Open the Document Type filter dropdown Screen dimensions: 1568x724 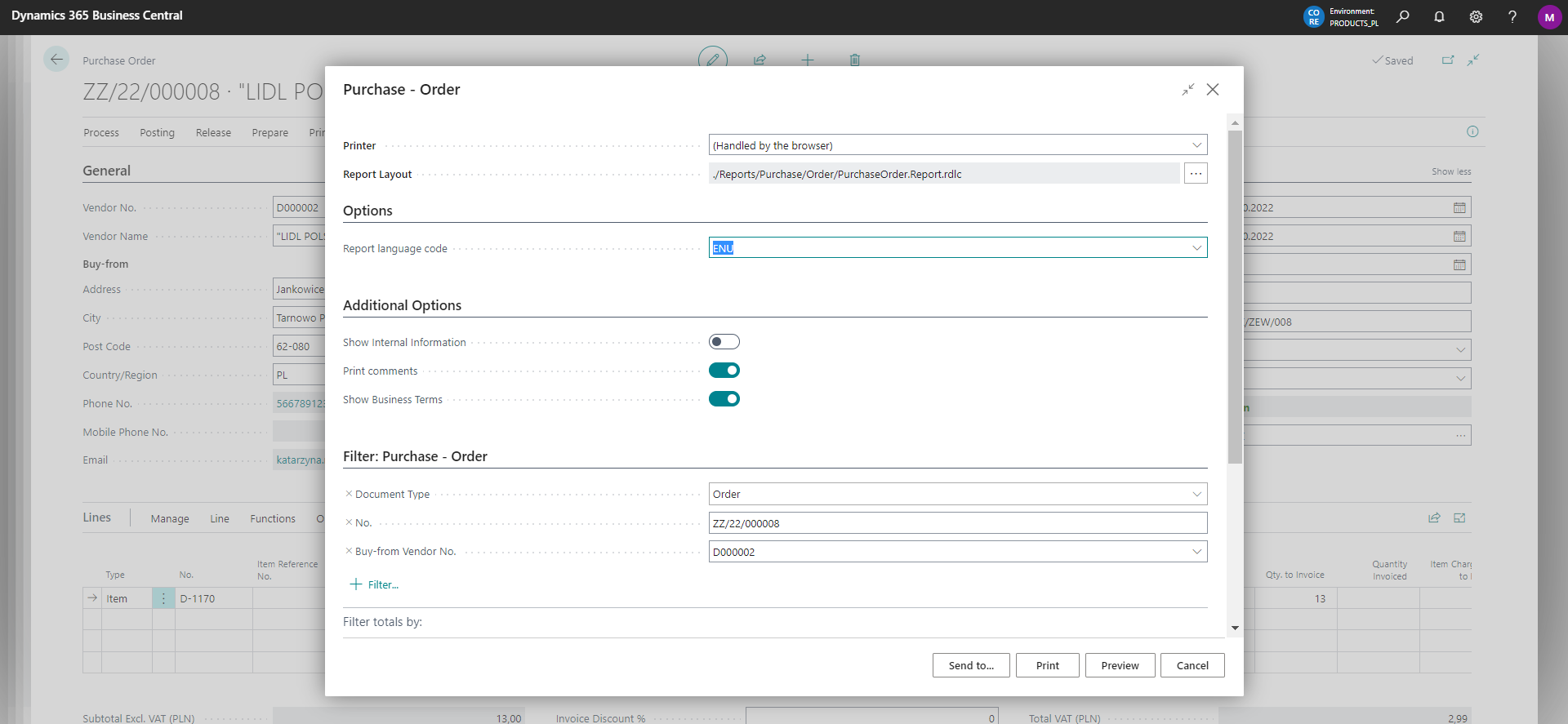(x=1196, y=494)
